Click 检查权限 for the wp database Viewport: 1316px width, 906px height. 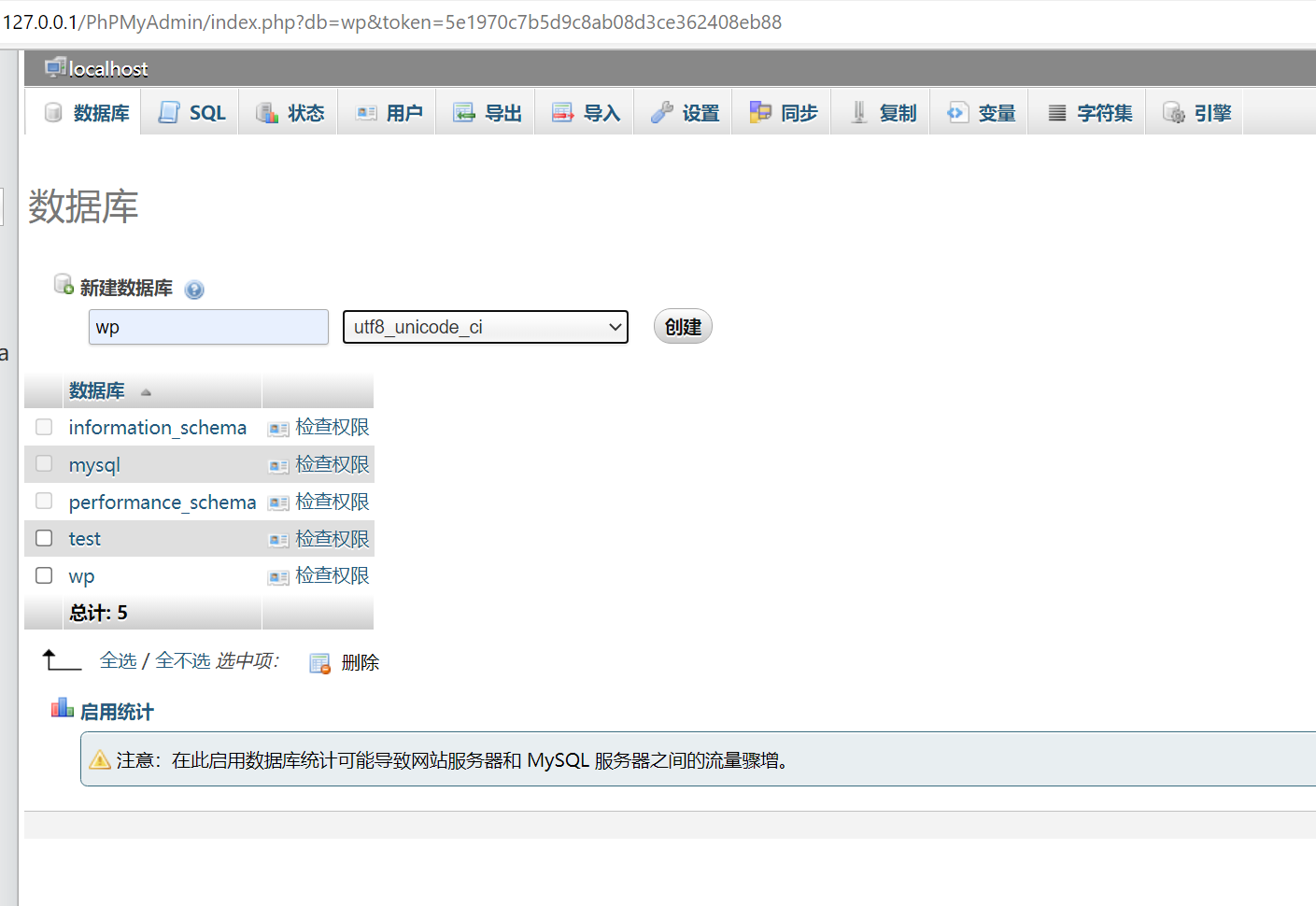click(333, 575)
